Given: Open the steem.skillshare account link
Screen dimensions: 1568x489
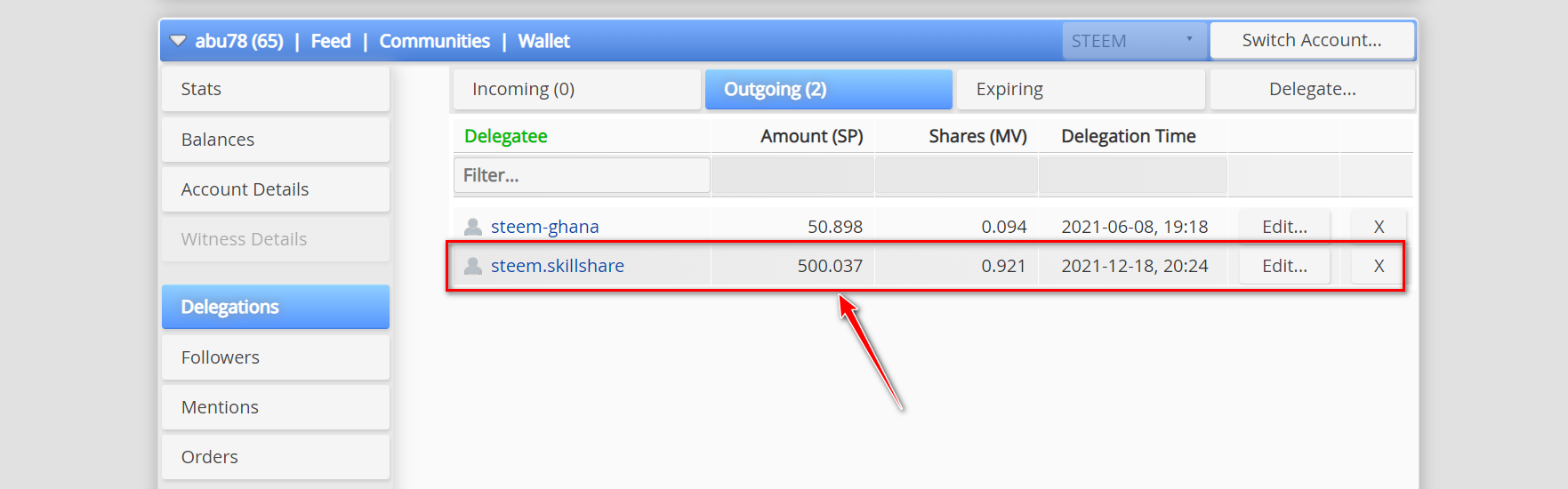Looking at the screenshot, I should [558, 266].
